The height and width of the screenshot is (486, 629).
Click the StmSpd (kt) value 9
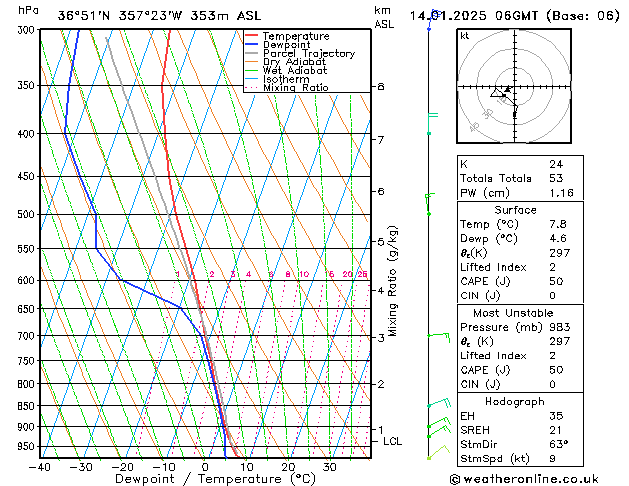pyautogui.click(x=552, y=459)
